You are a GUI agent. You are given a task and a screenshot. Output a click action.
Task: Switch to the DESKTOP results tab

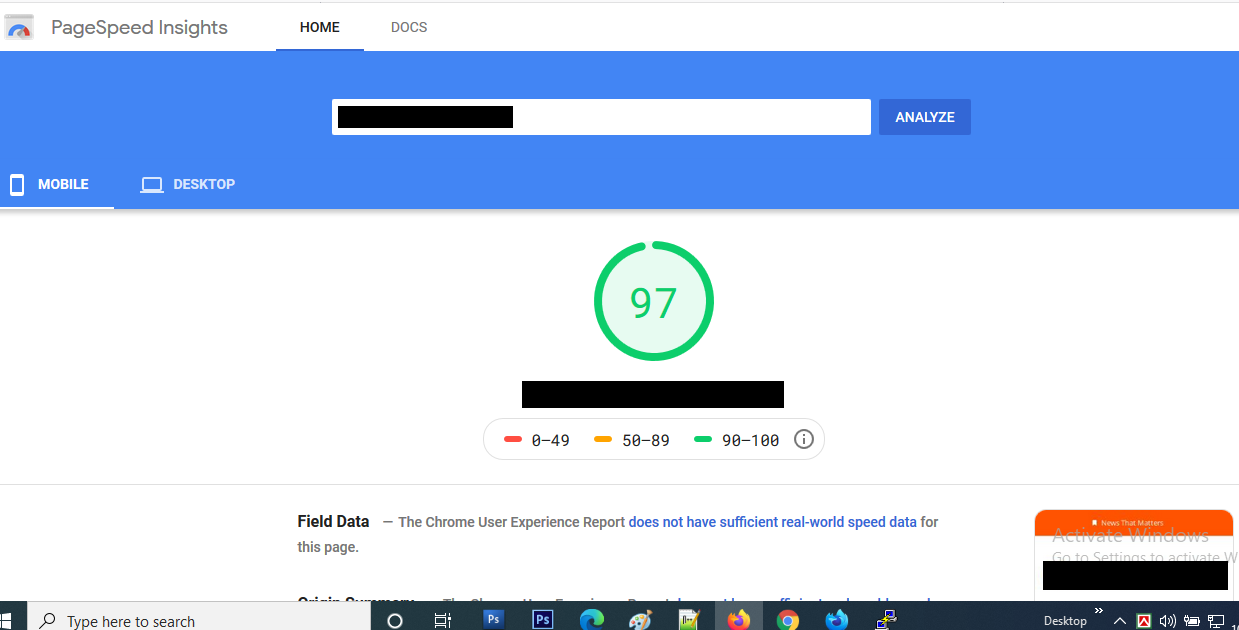188,185
